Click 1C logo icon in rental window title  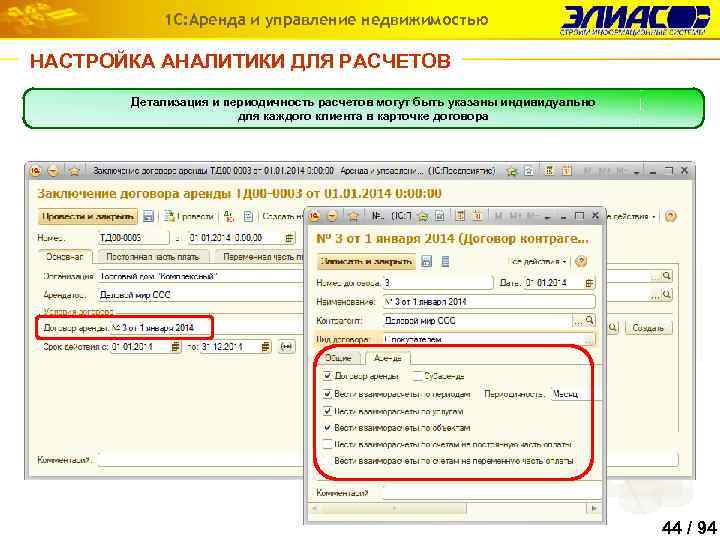tap(36, 171)
